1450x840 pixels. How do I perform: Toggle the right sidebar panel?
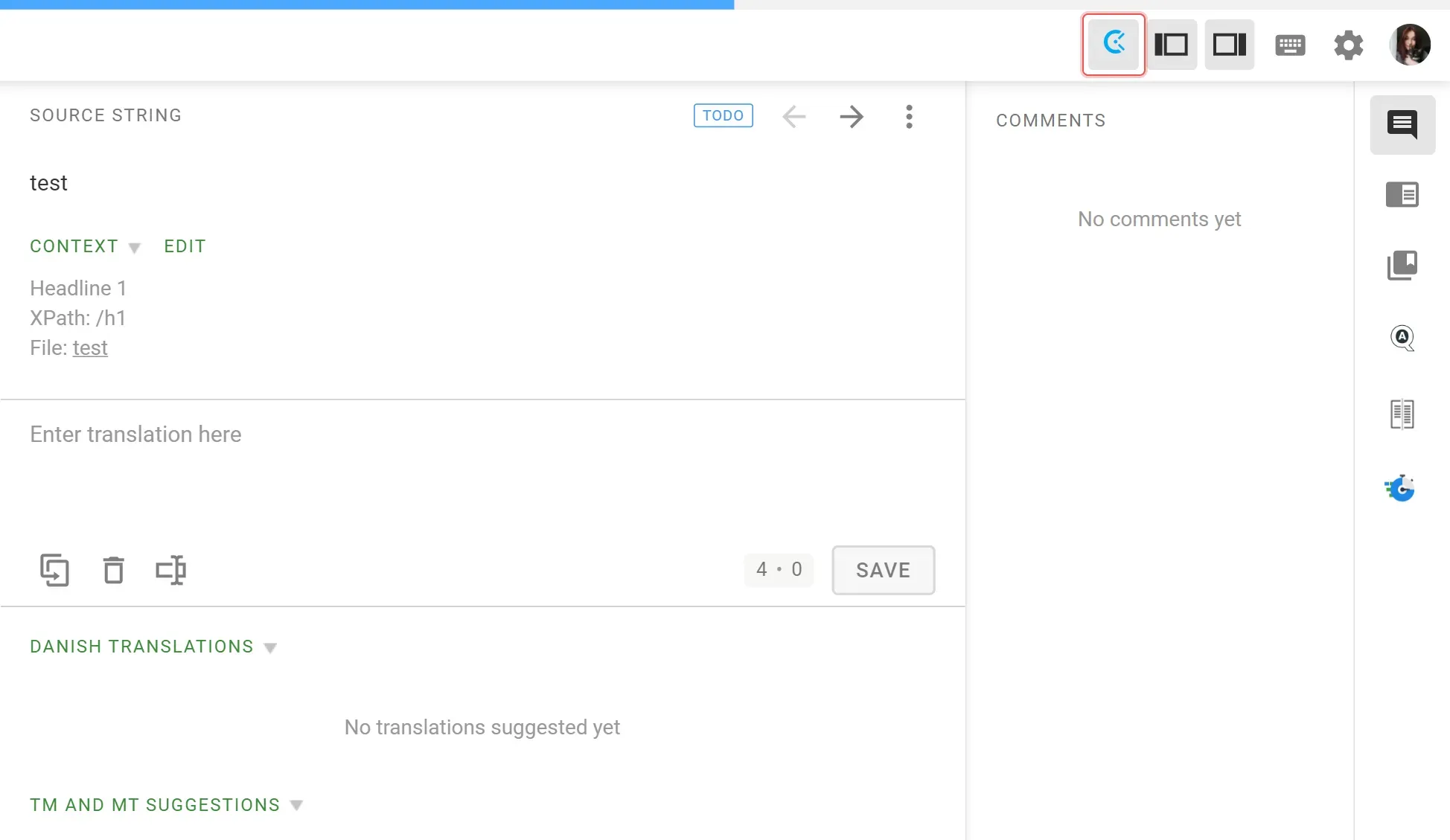1229,45
